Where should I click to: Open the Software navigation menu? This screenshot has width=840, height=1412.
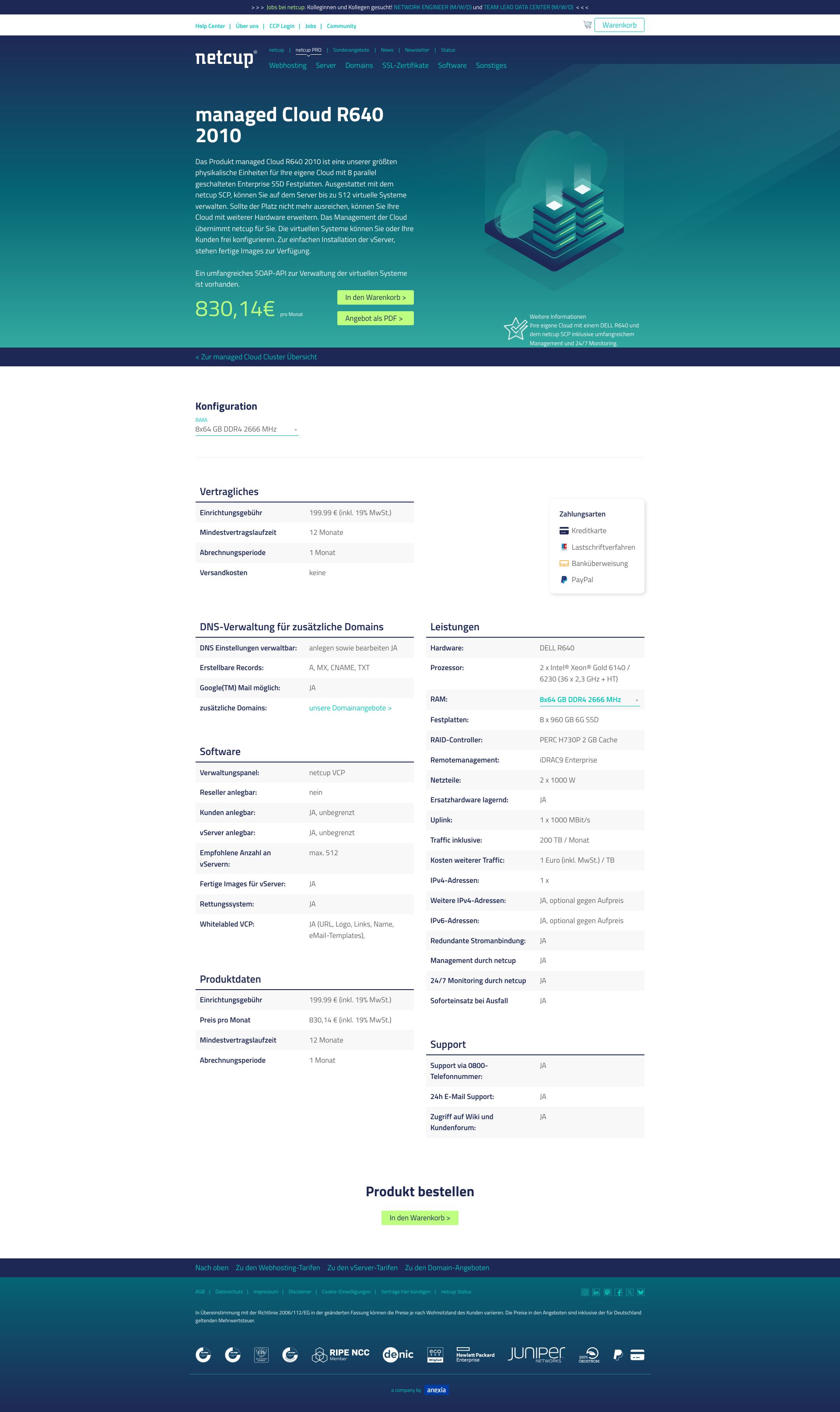tap(452, 66)
